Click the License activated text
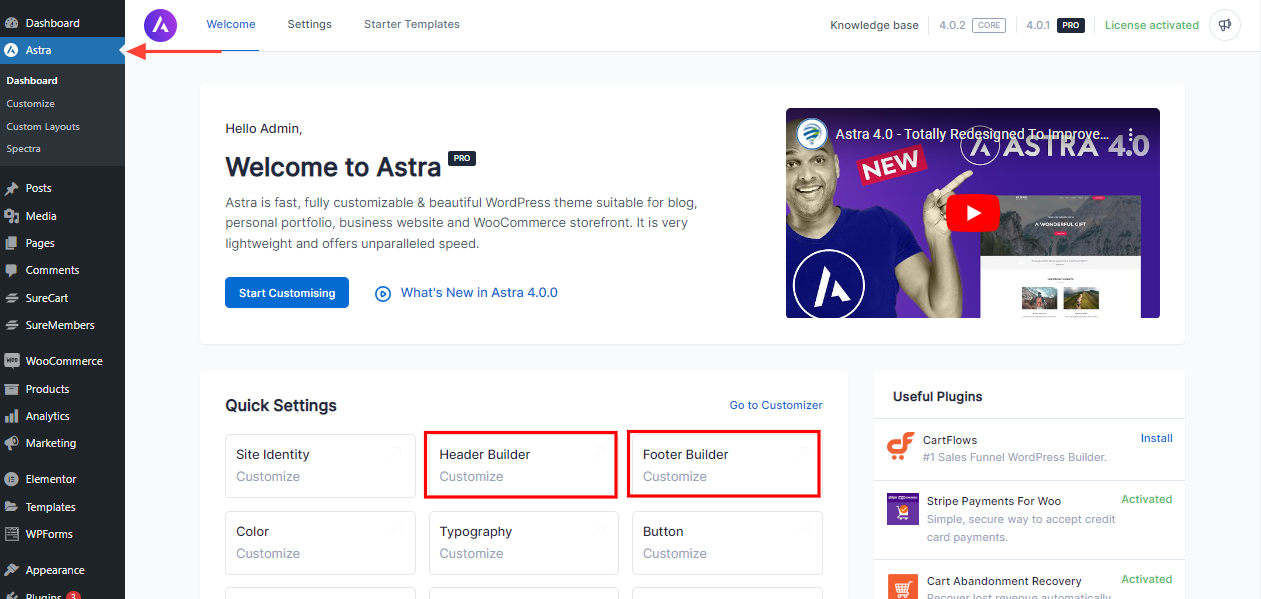The width and height of the screenshot is (1261, 599). (1152, 25)
